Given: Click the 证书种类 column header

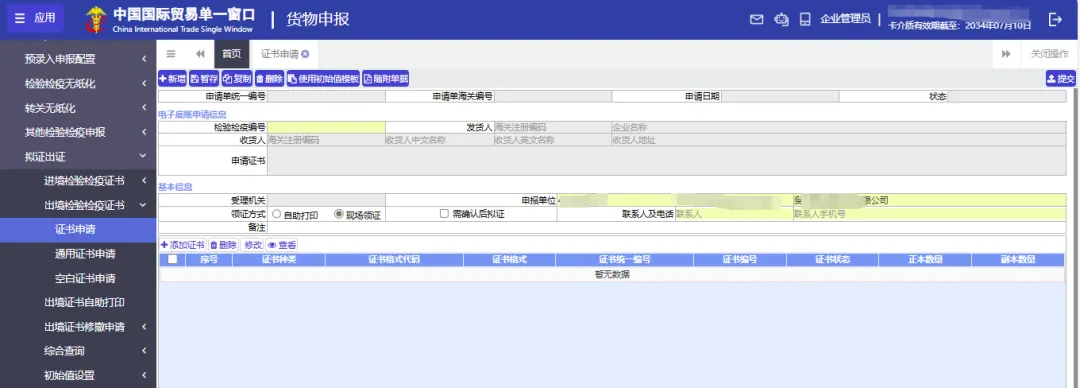Looking at the screenshot, I should [x=279, y=260].
